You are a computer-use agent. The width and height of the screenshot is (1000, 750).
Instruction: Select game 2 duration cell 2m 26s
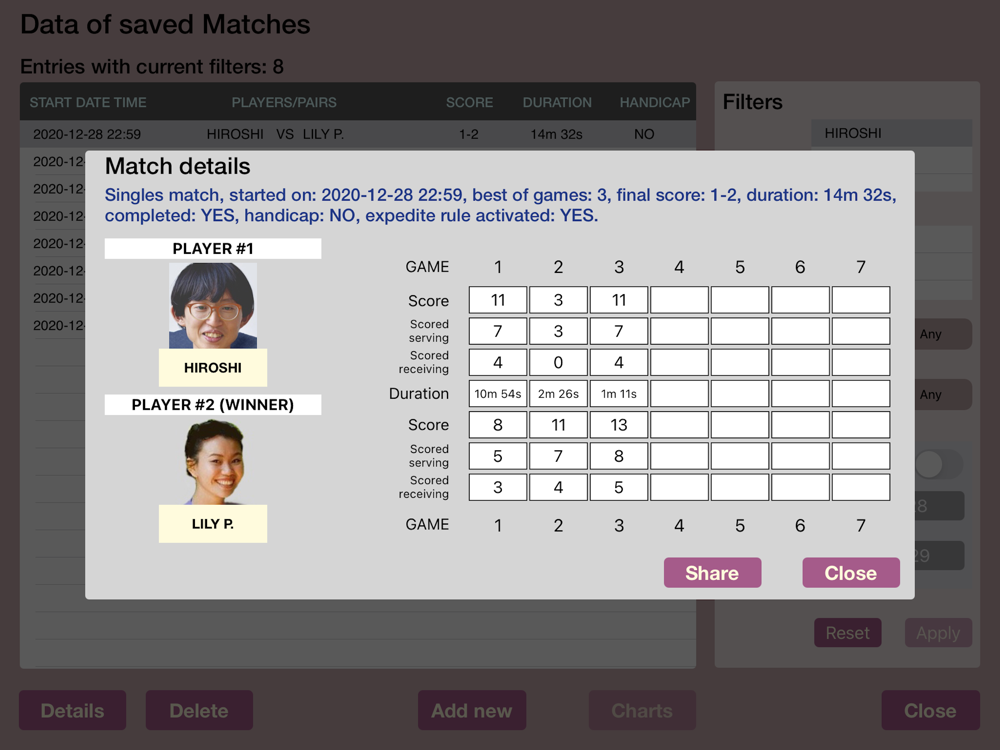click(558, 393)
